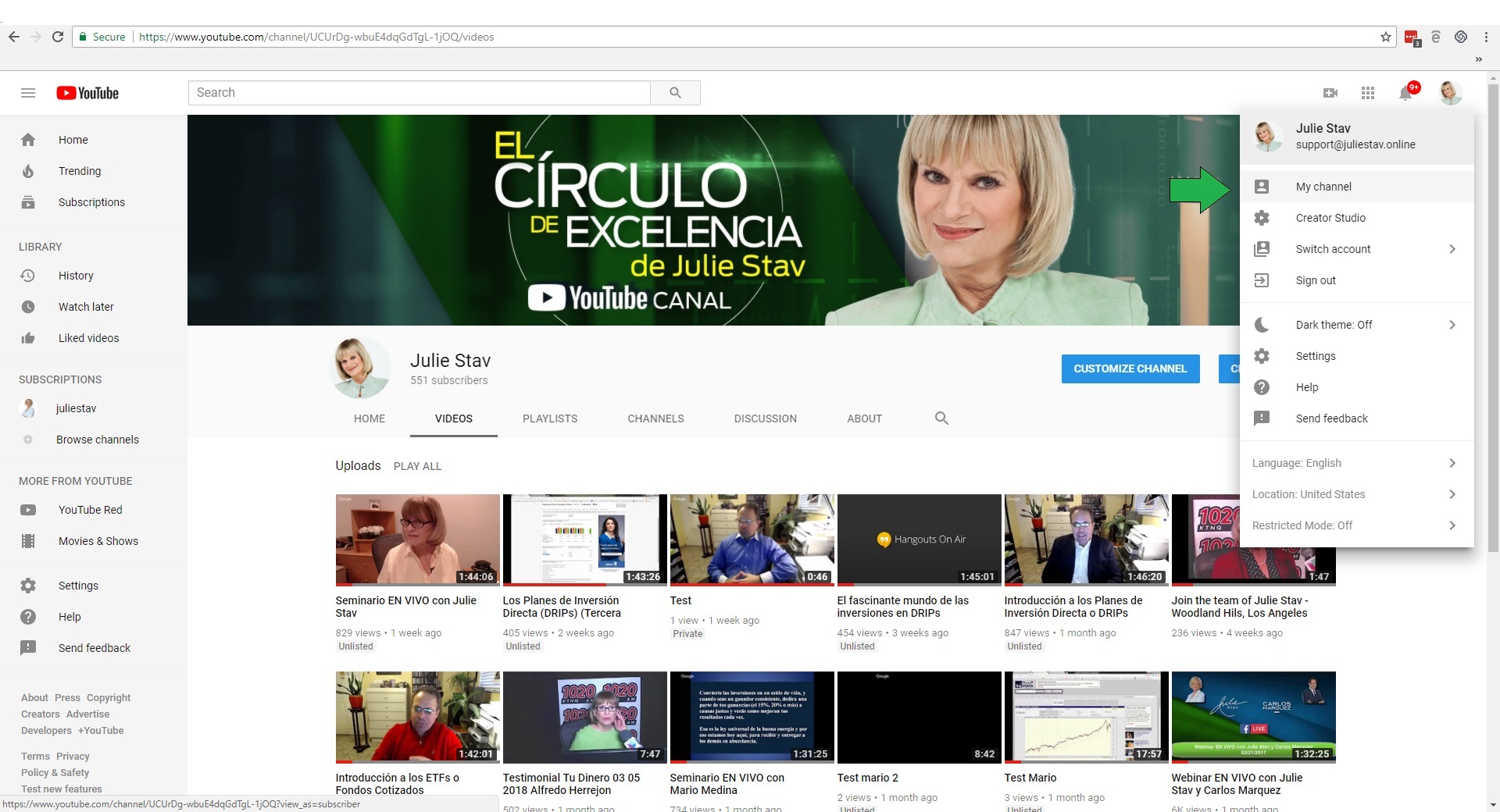Open Los Planes de Inversión Directa title
Viewport: 1500px width, 812px height.
pos(562,607)
